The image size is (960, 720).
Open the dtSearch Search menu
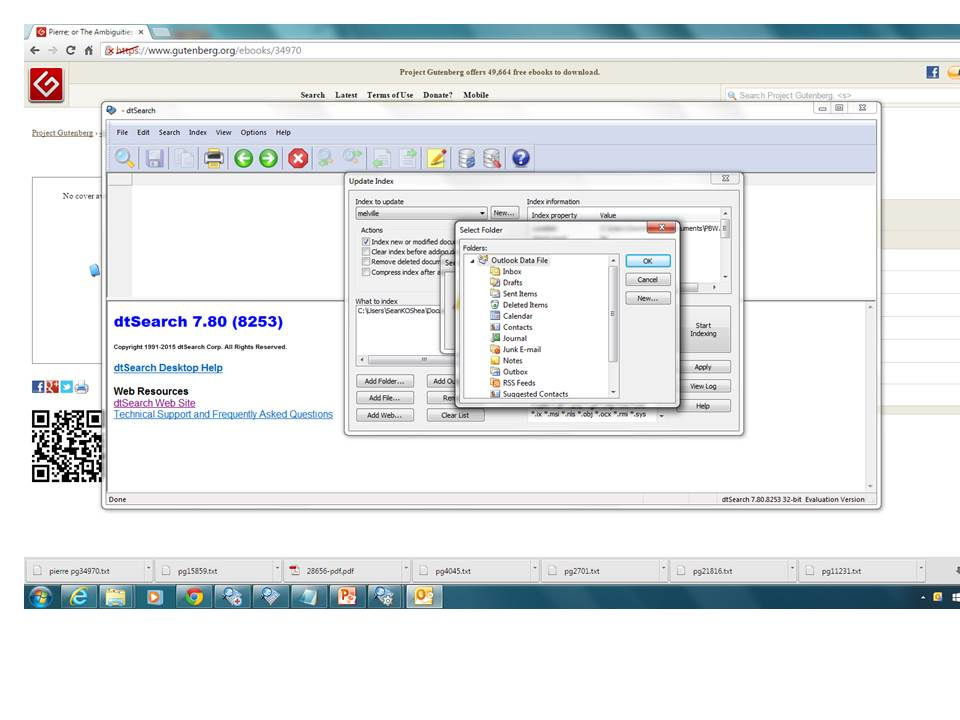170,132
